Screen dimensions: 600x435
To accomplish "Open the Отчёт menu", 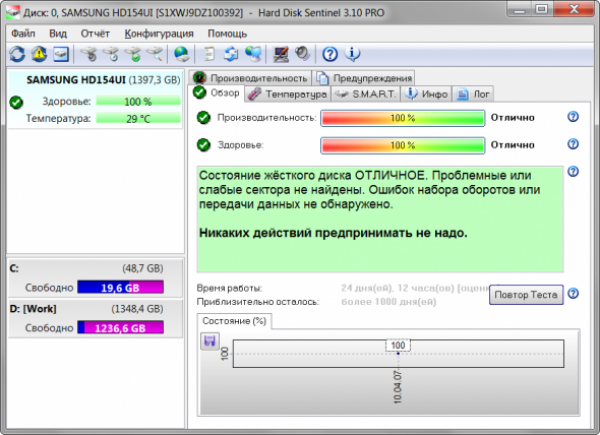I will coord(95,32).
